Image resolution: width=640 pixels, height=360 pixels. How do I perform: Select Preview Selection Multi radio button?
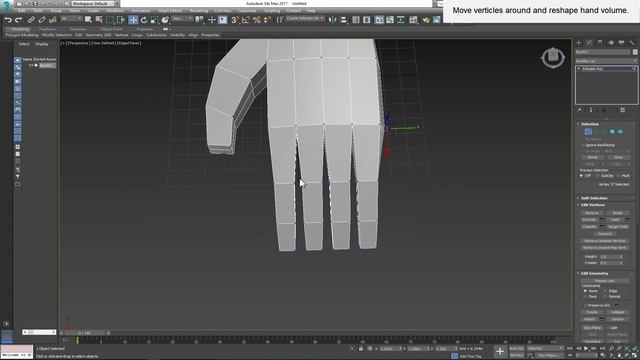619,176
